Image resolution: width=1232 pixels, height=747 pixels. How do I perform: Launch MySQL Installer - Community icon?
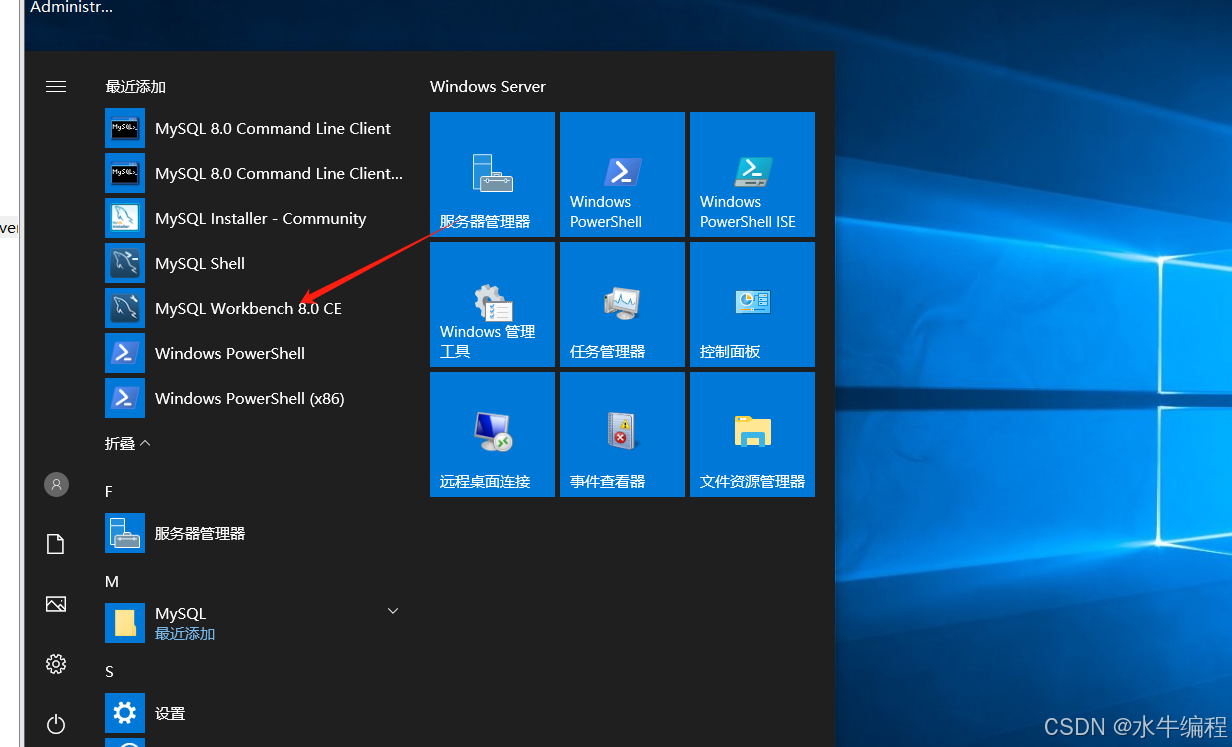point(125,218)
